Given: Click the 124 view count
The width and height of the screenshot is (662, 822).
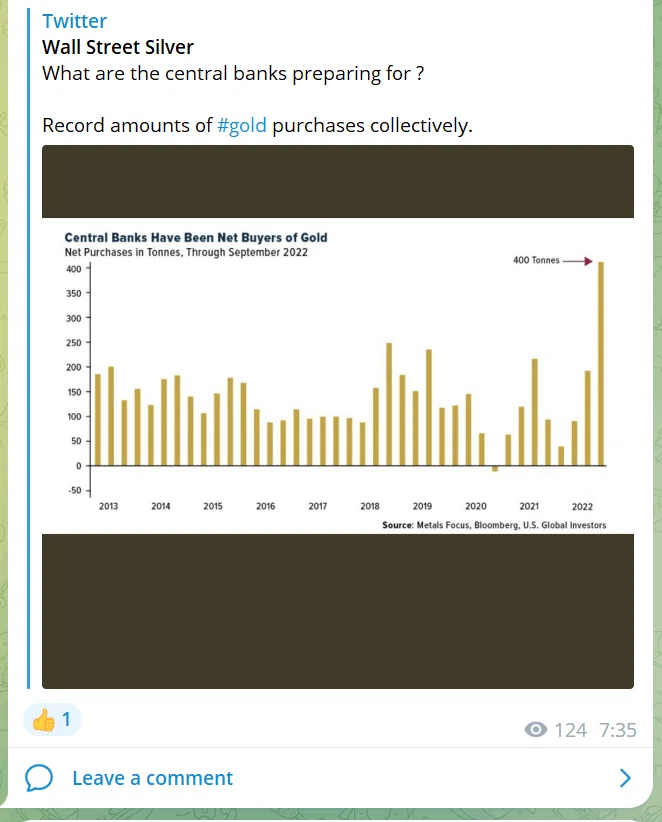Looking at the screenshot, I should [571, 730].
